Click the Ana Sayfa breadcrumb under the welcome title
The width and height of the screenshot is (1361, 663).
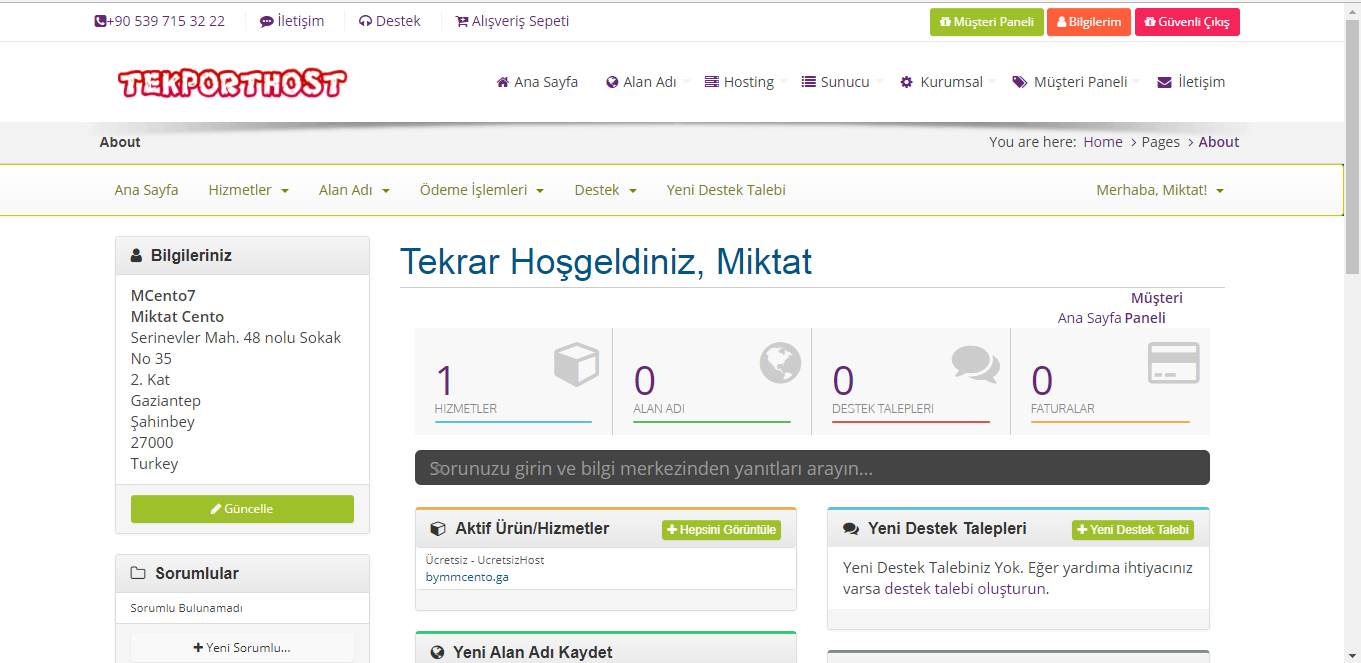1089,318
